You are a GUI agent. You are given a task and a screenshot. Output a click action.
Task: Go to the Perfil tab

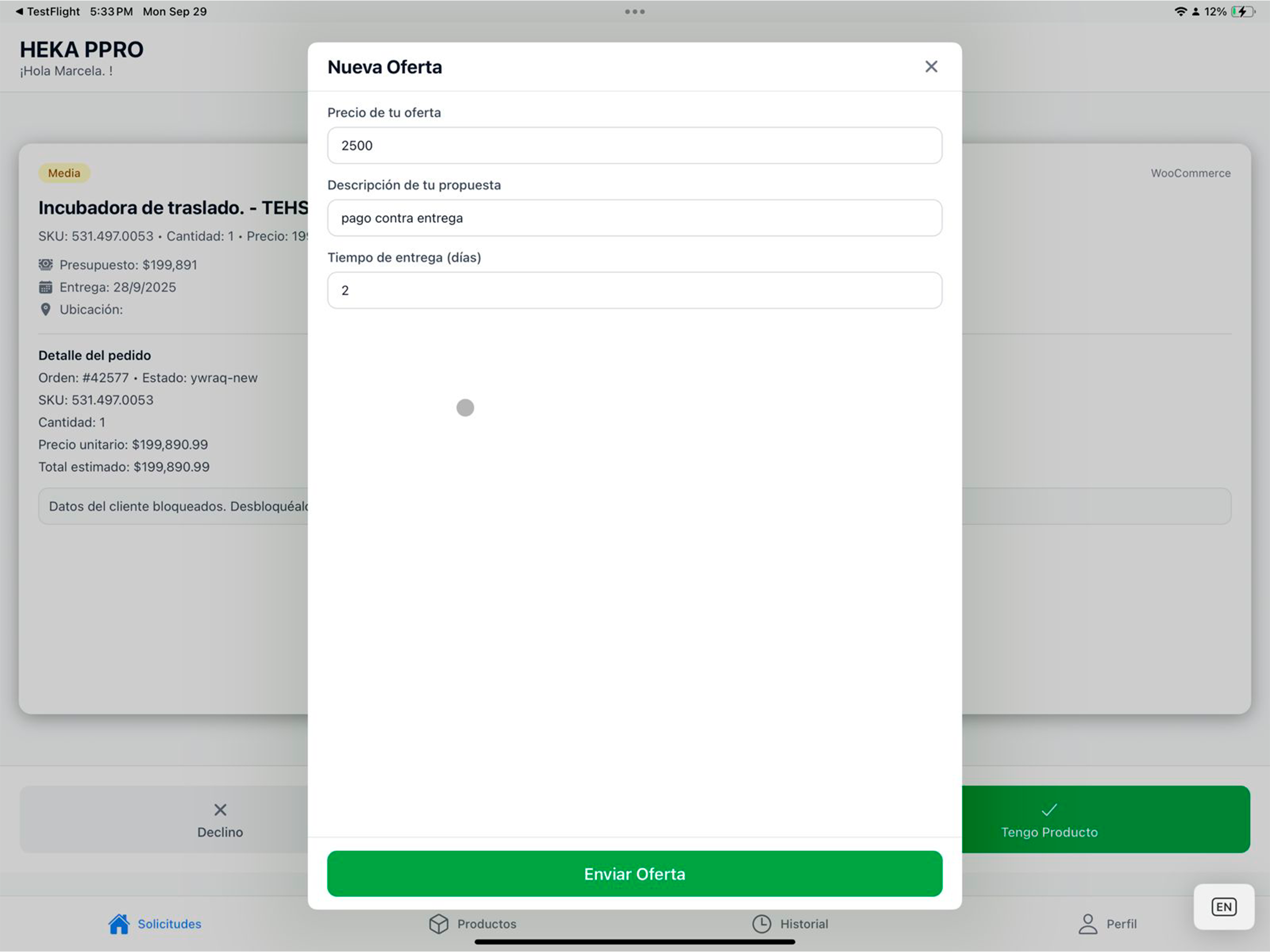tap(1108, 924)
